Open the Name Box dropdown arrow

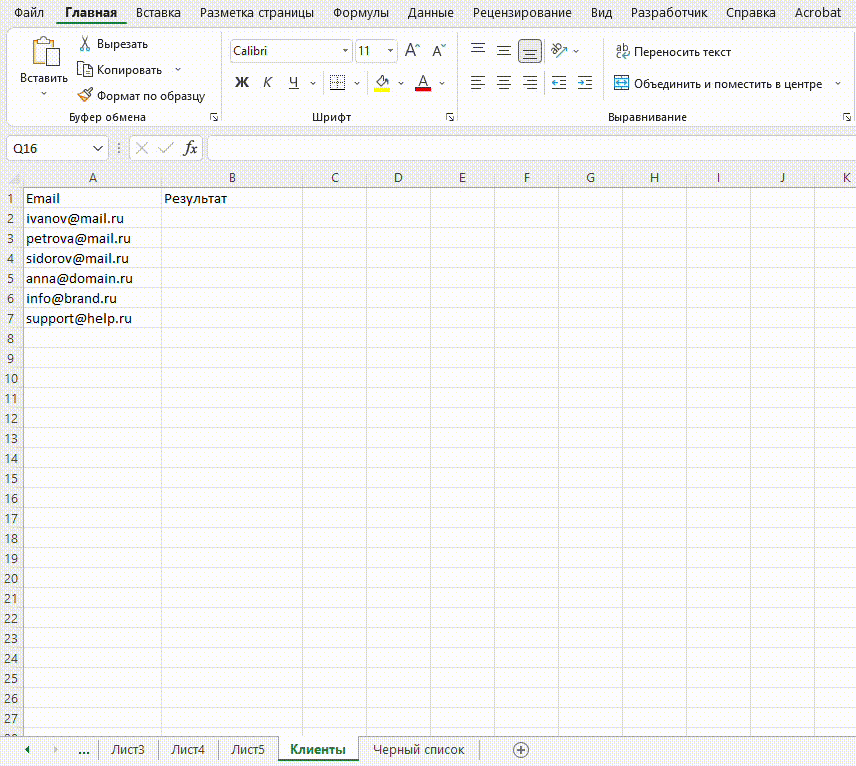[98, 148]
